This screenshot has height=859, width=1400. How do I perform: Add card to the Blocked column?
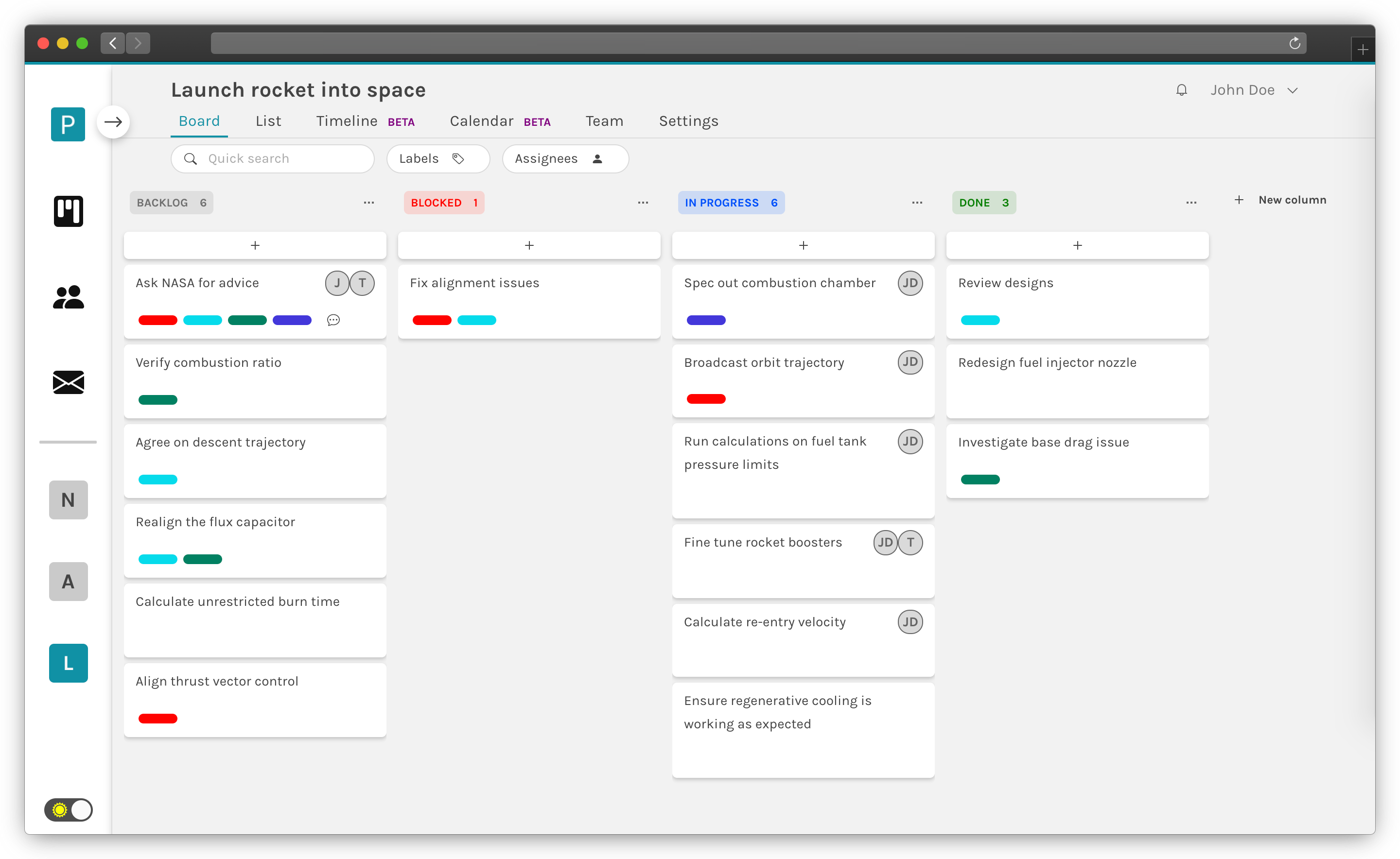[528, 245]
